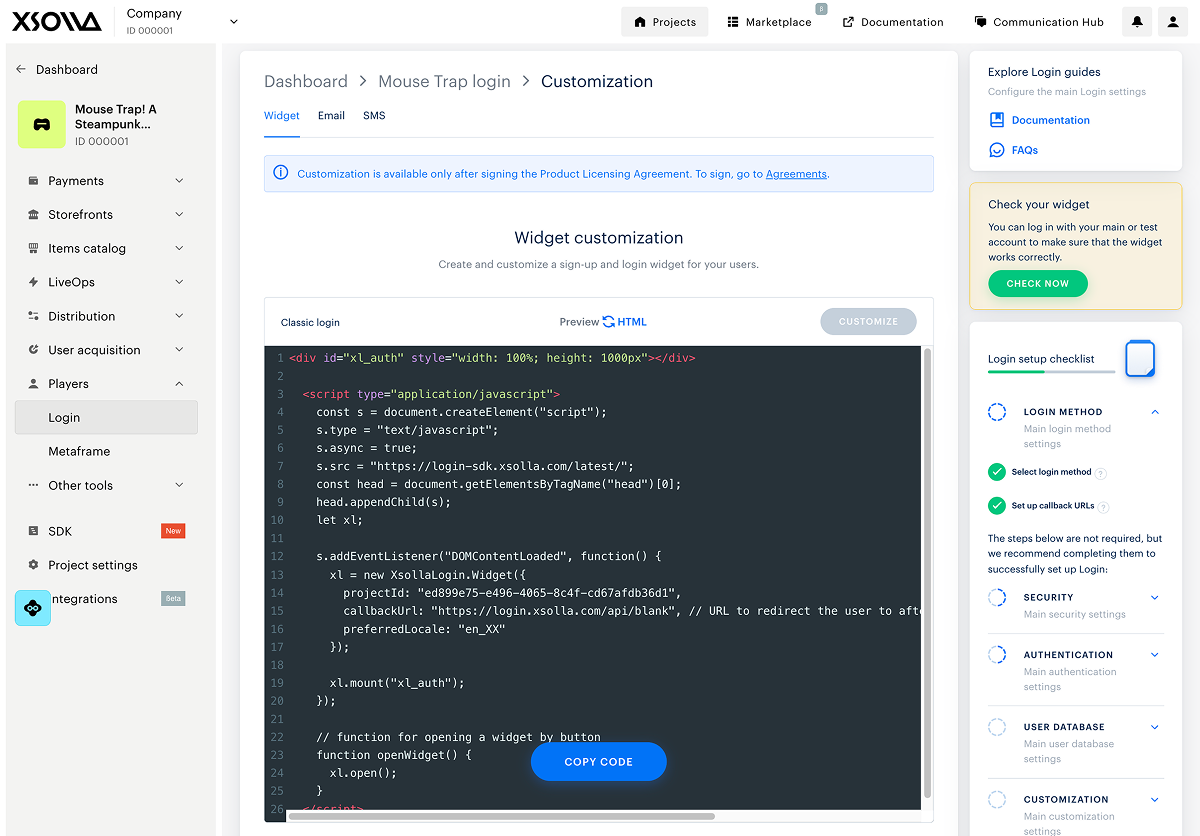Click the FAQs chat bubble icon

click(996, 150)
